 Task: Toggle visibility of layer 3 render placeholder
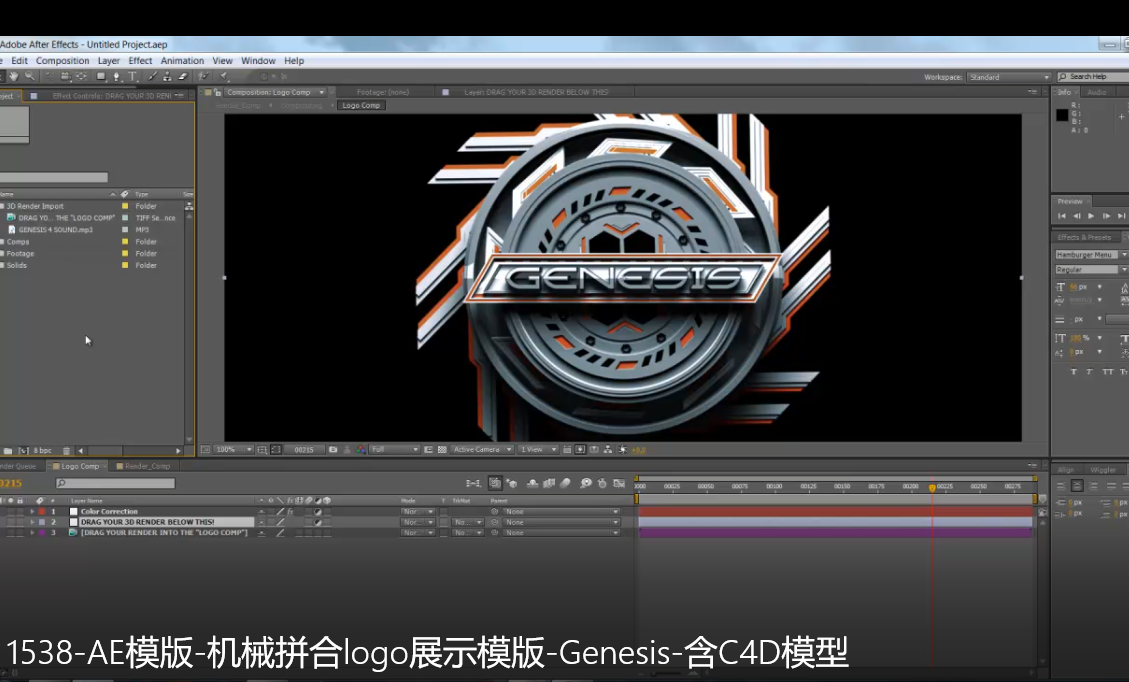click(4, 533)
